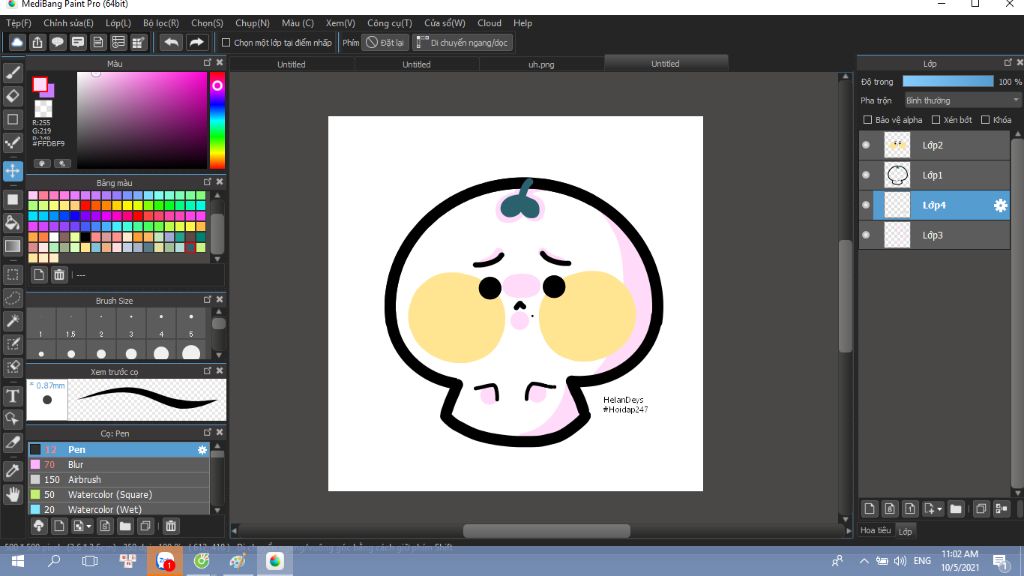Image resolution: width=1024 pixels, height=576 pixels.
Task: Hide layer Lớp1
Action: [x=866, y=175]
